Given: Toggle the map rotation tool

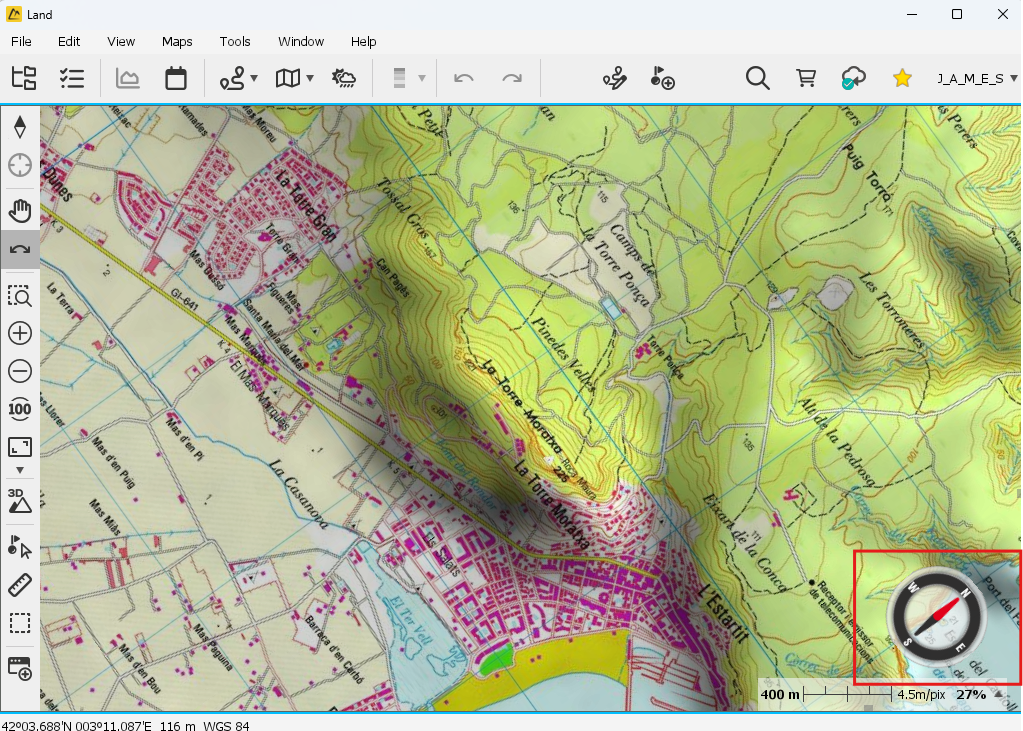Looking at the screenshot, I should point(20,249).
